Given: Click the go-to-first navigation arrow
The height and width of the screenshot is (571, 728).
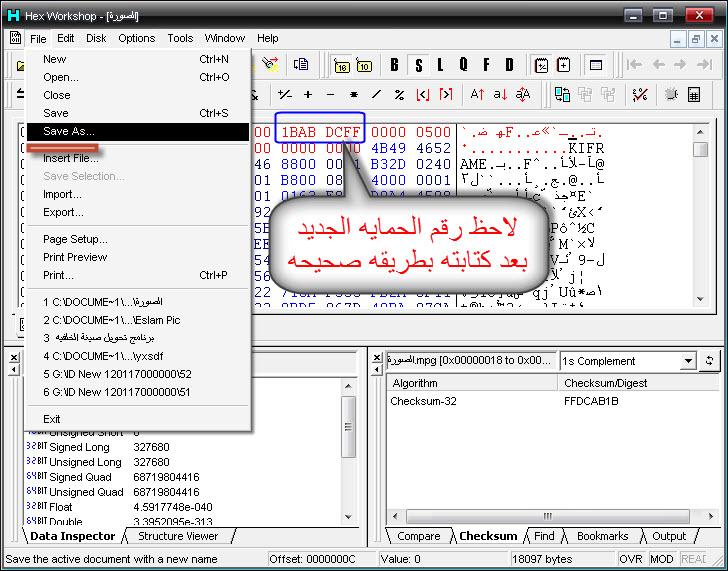Looking at the screenshot, I should 634,65.
